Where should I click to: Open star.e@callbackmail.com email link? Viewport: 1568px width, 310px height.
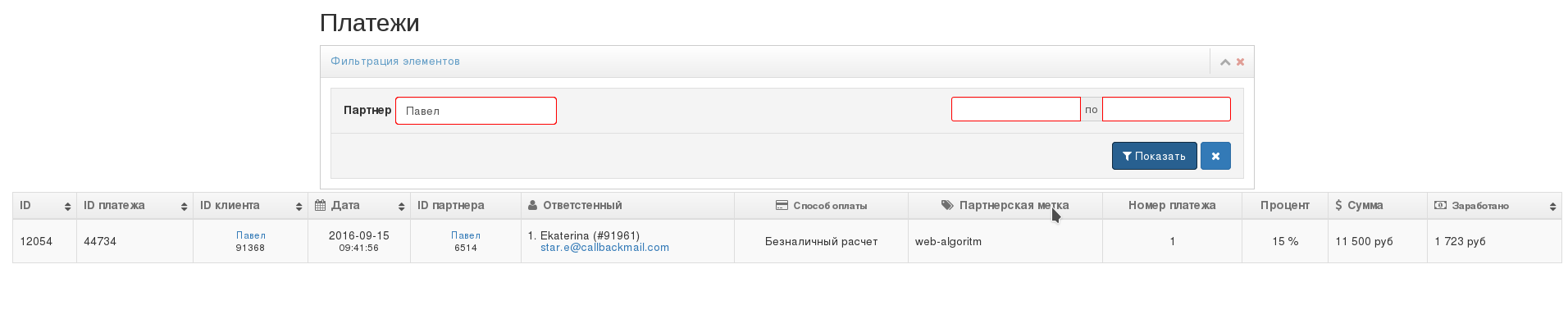click(604, 248)
